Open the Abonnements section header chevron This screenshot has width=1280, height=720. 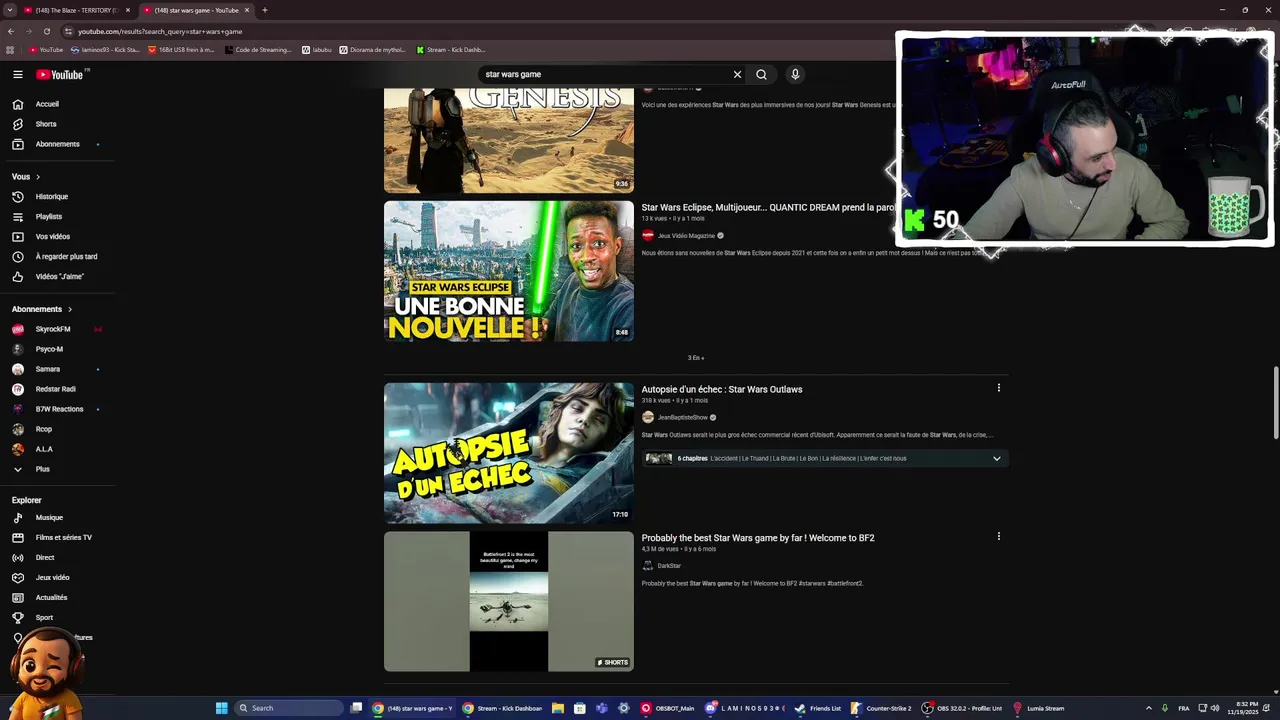tap(69, 309)
